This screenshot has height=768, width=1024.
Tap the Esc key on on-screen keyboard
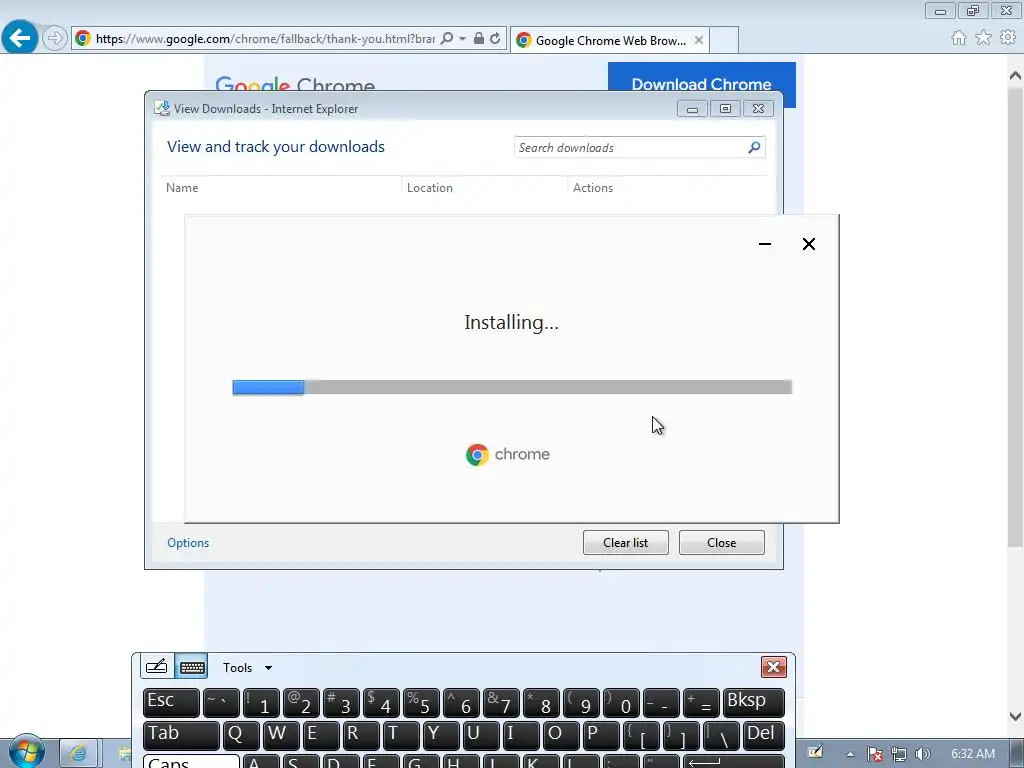171,703
